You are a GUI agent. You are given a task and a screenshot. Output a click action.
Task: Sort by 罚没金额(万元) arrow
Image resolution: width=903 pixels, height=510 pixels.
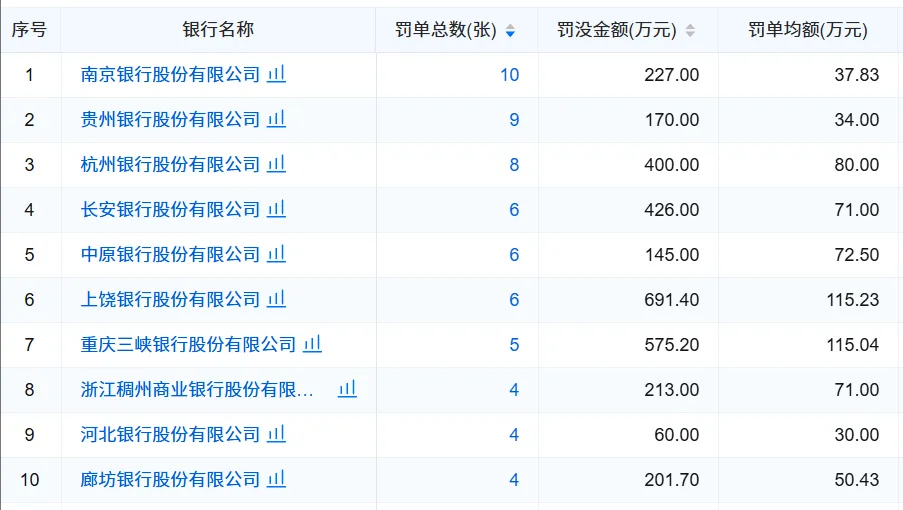pyautogui.click(x=690, y=31)
